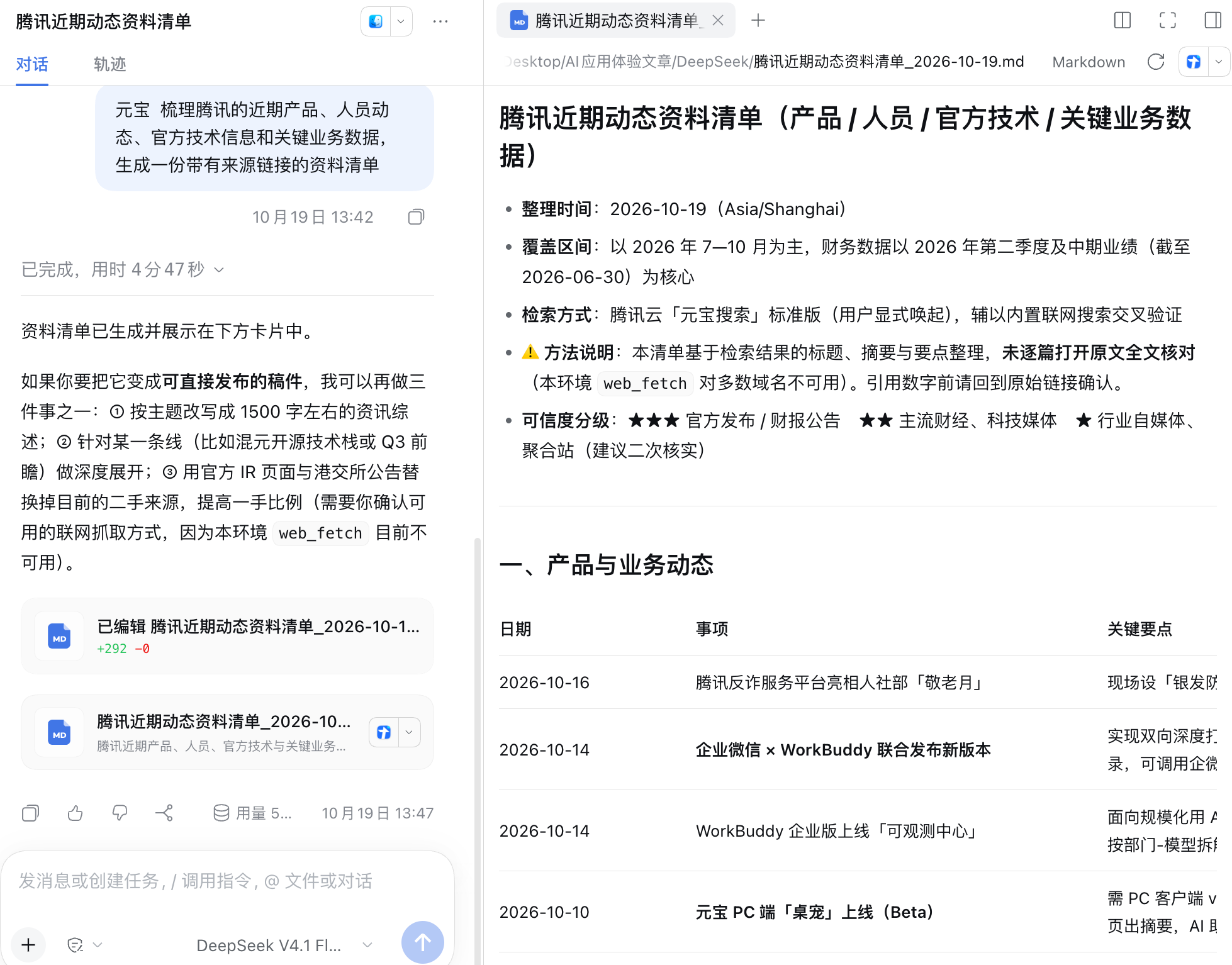The height and width of the screenshot is (965, 1232).
Task: Refresh the document preview
Action: click(x=1156, y=62)
